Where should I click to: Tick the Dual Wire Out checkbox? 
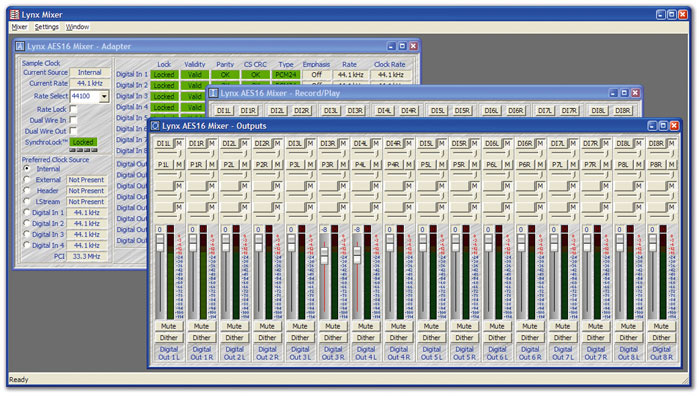click(73, 131)
